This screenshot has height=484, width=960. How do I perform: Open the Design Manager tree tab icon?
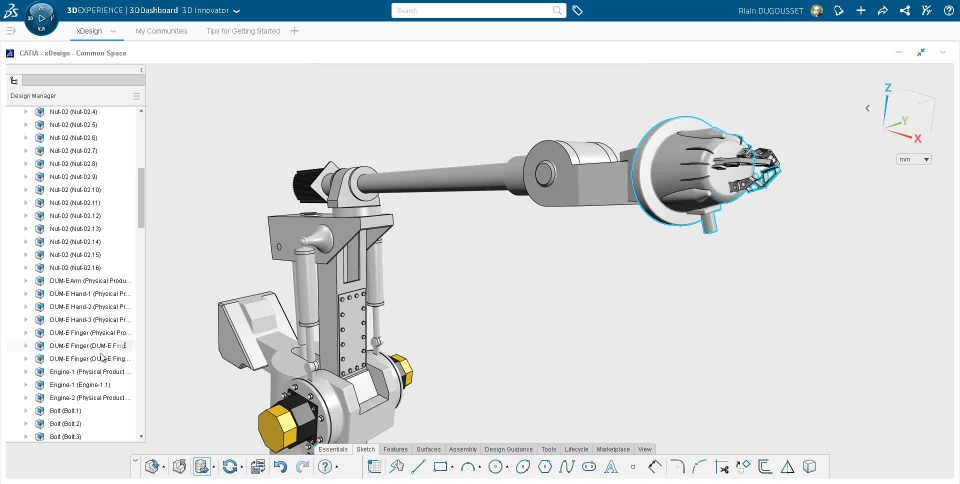tap(14, 80)
